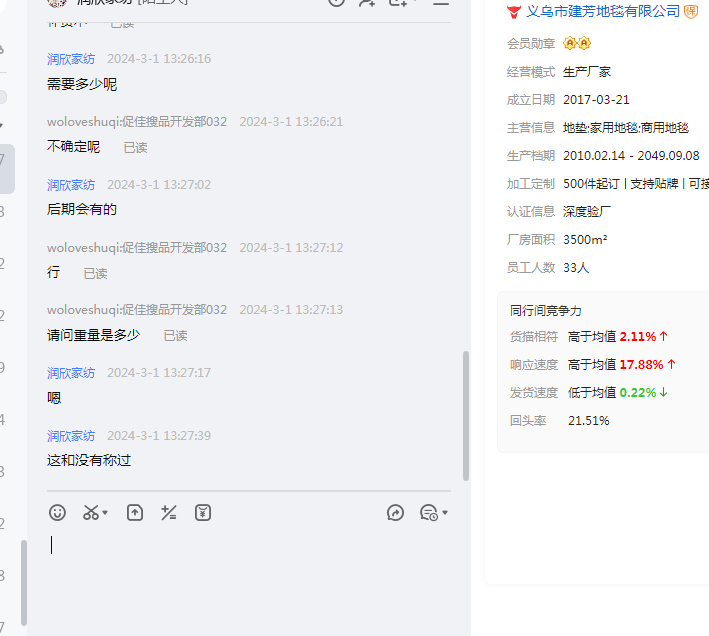Click the forward arrow bubble icon
This screenshot has width=709, height=636.
click(395, 513)
